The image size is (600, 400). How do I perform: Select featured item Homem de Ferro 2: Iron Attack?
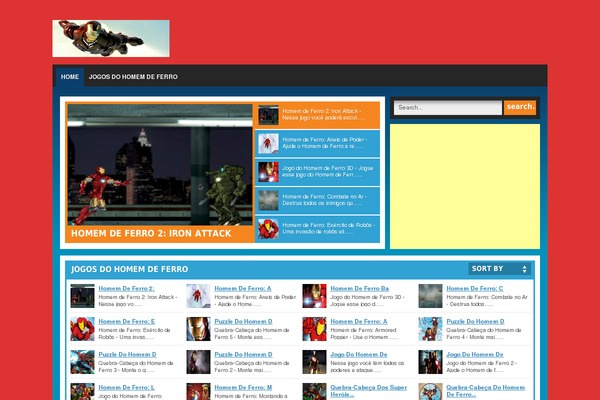click(317, 115)
